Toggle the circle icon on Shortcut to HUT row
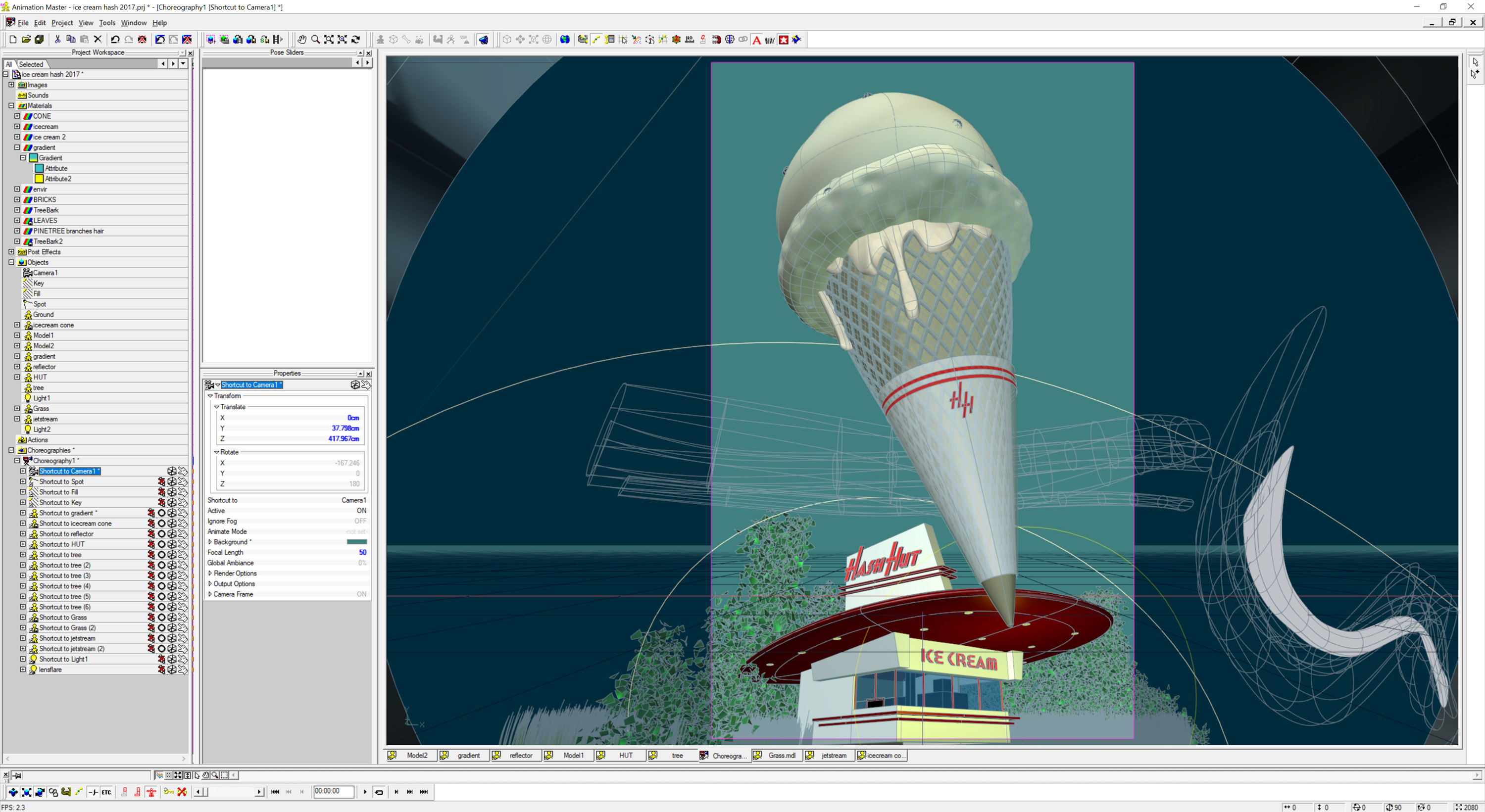1485x812 pixels. pyautogui.click(x=161, y=544)
